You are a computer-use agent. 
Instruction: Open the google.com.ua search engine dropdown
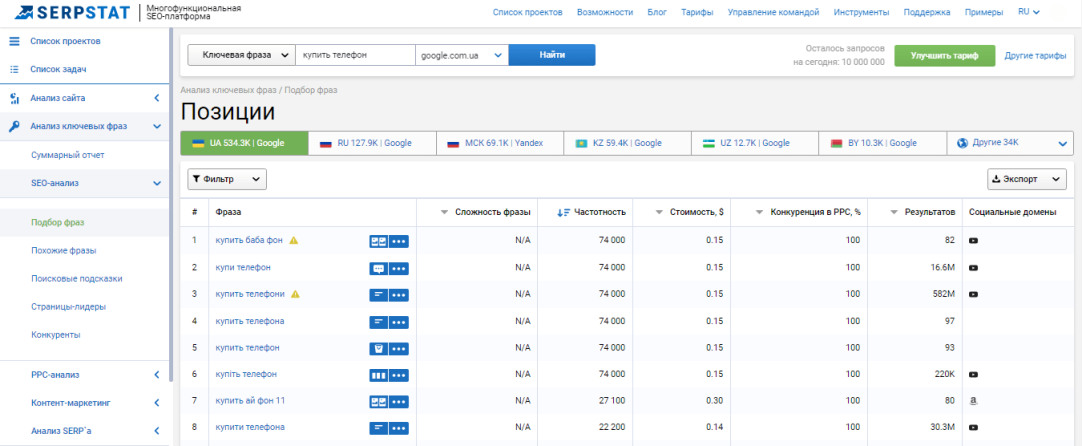(461, 55)
